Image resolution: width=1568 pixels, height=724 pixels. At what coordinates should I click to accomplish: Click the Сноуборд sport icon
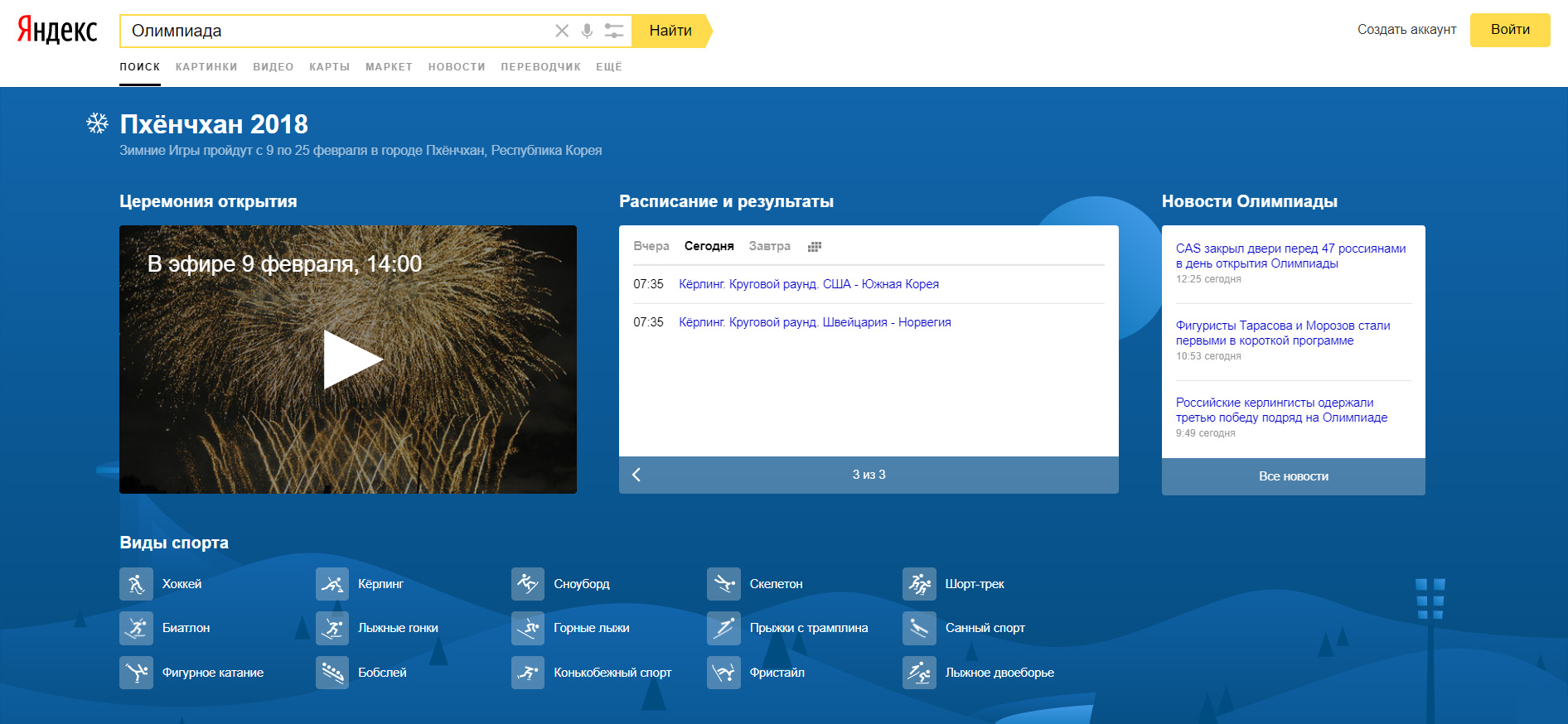[528, 584]
